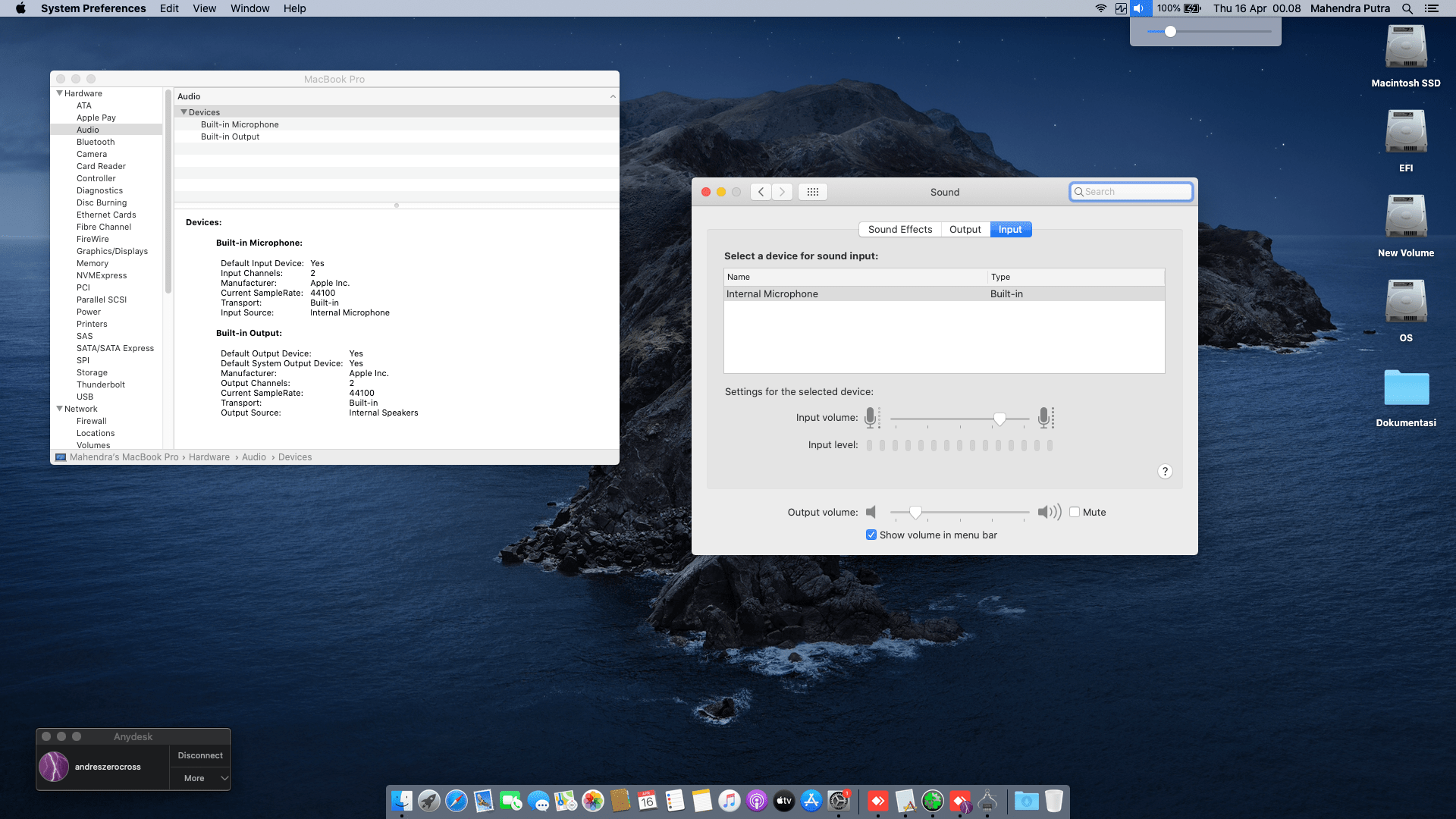Open Launchpad rocket icon in Dock
Screen dimensions: 1456x819
(x=429, y=801)
